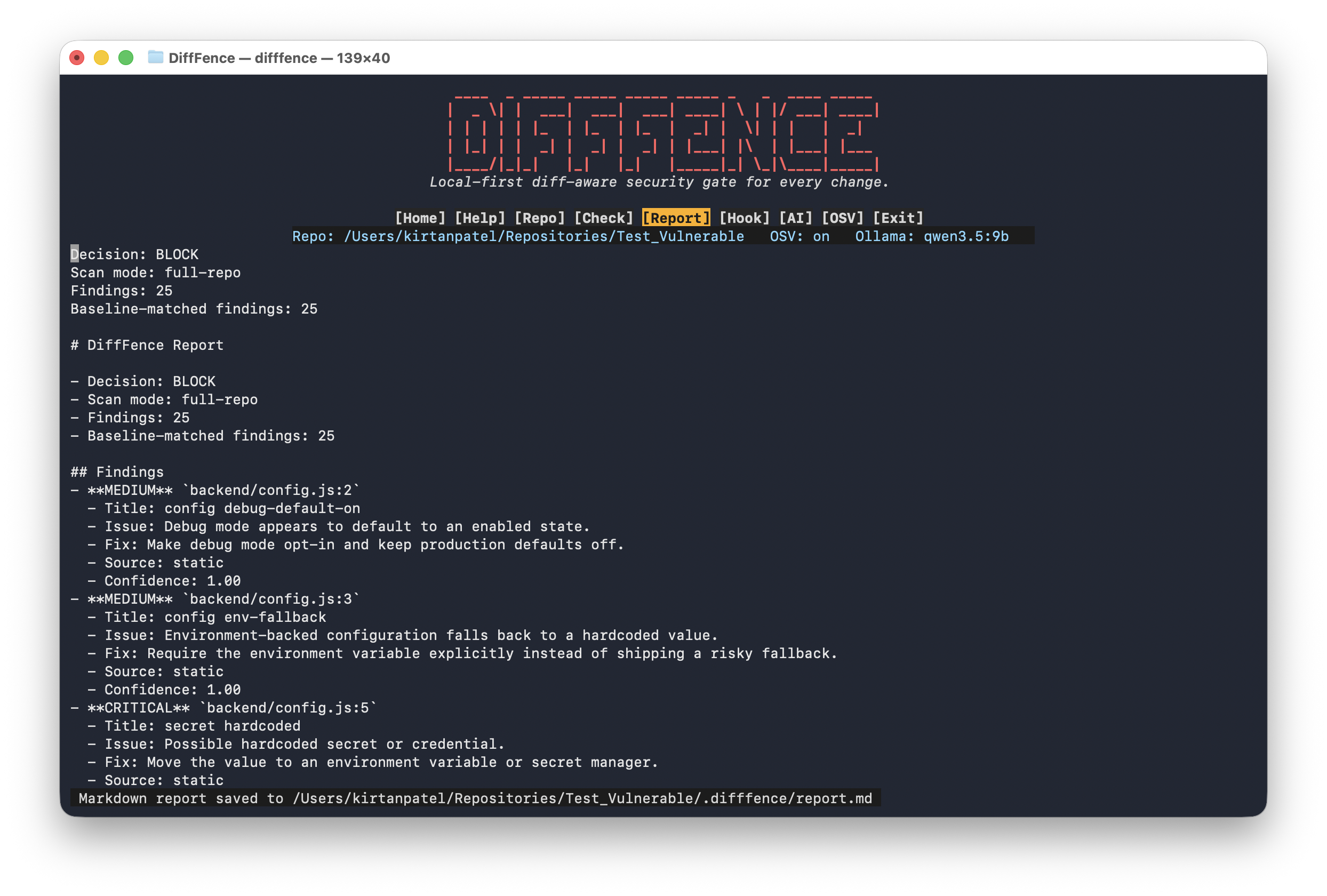Select the Repo menu item
1327x896 pixels.
(539, 218)
